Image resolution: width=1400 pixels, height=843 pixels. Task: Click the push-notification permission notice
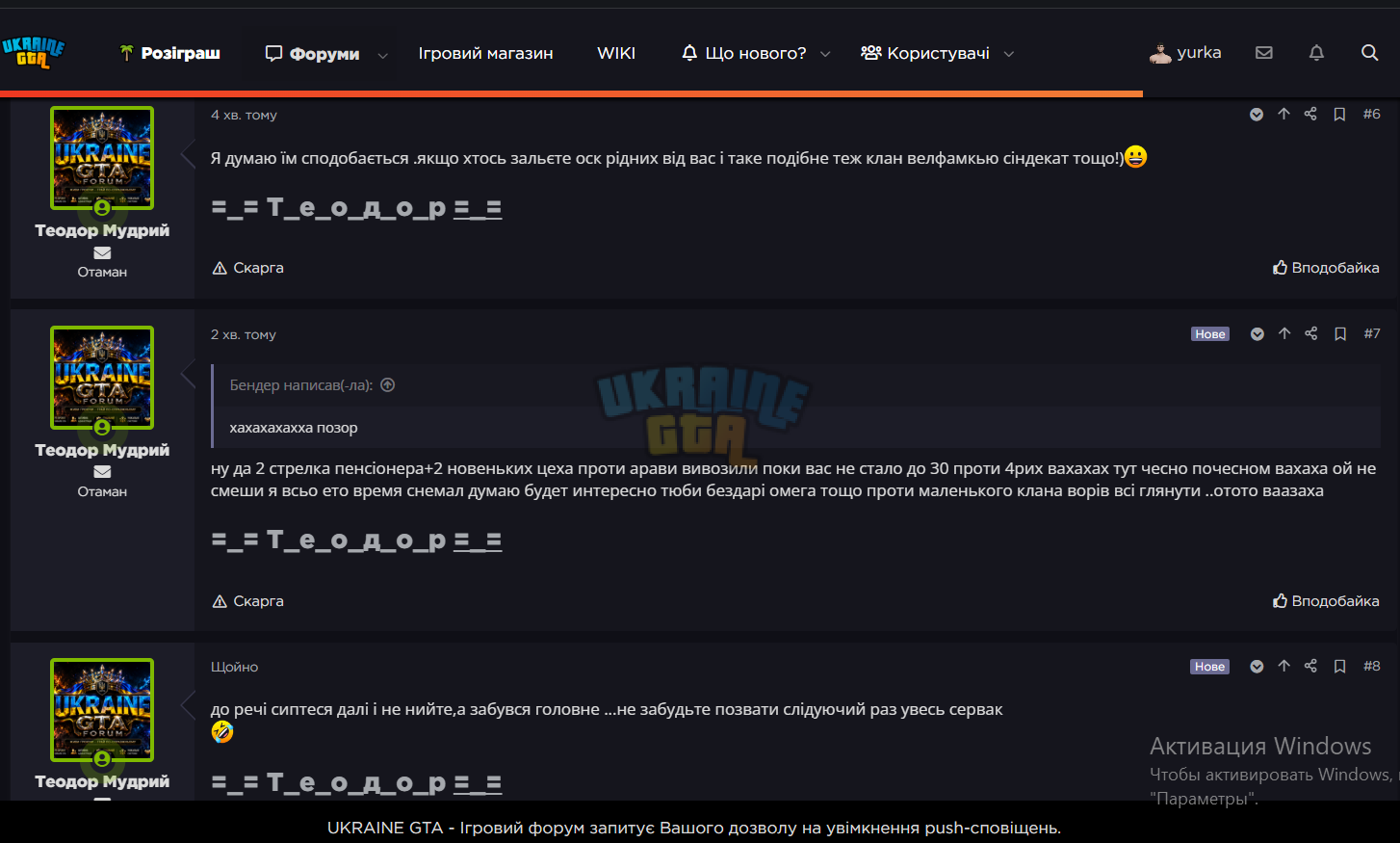pos(694,828)
